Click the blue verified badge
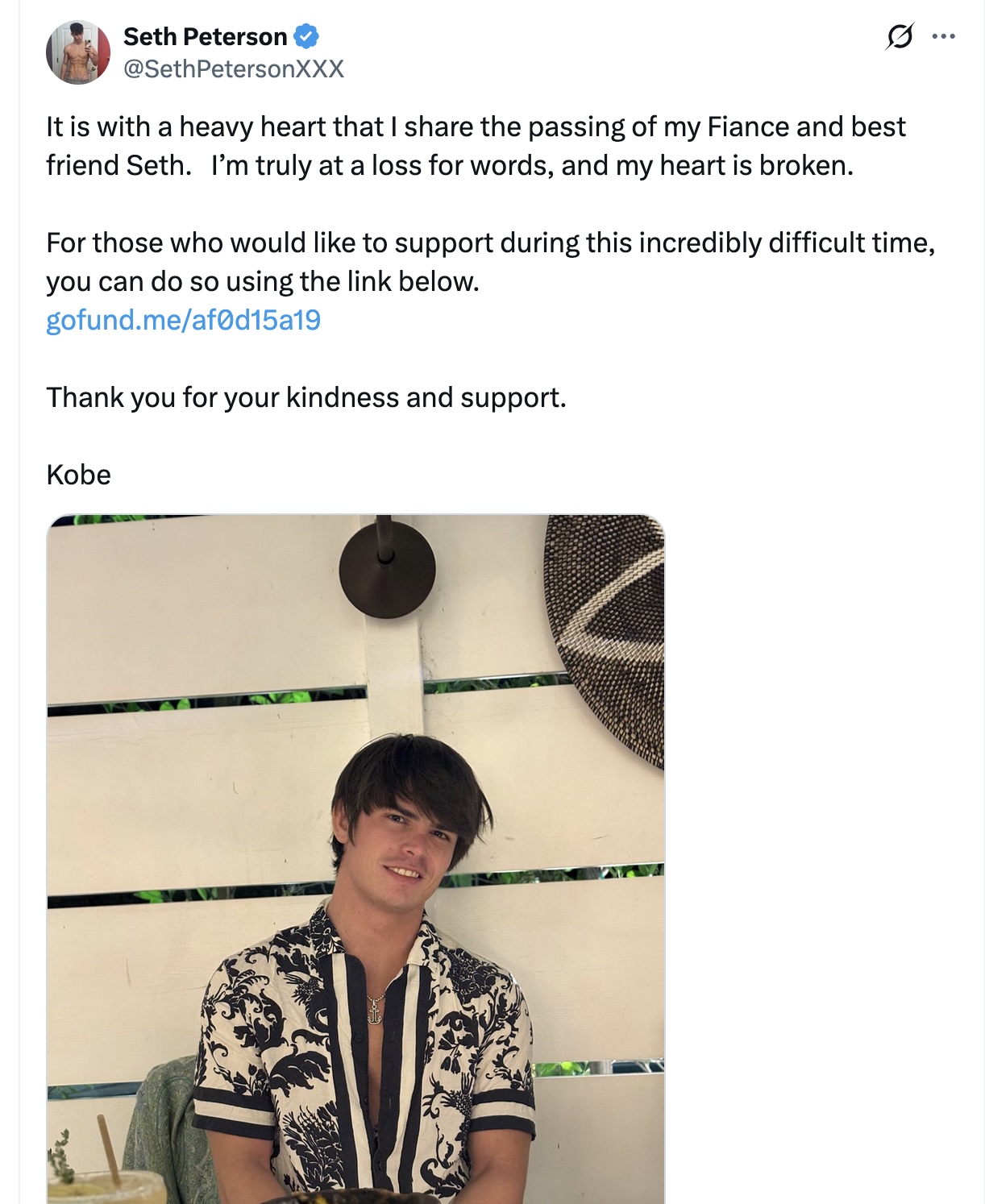This screenshot has height=1204, width=985. 306,36
